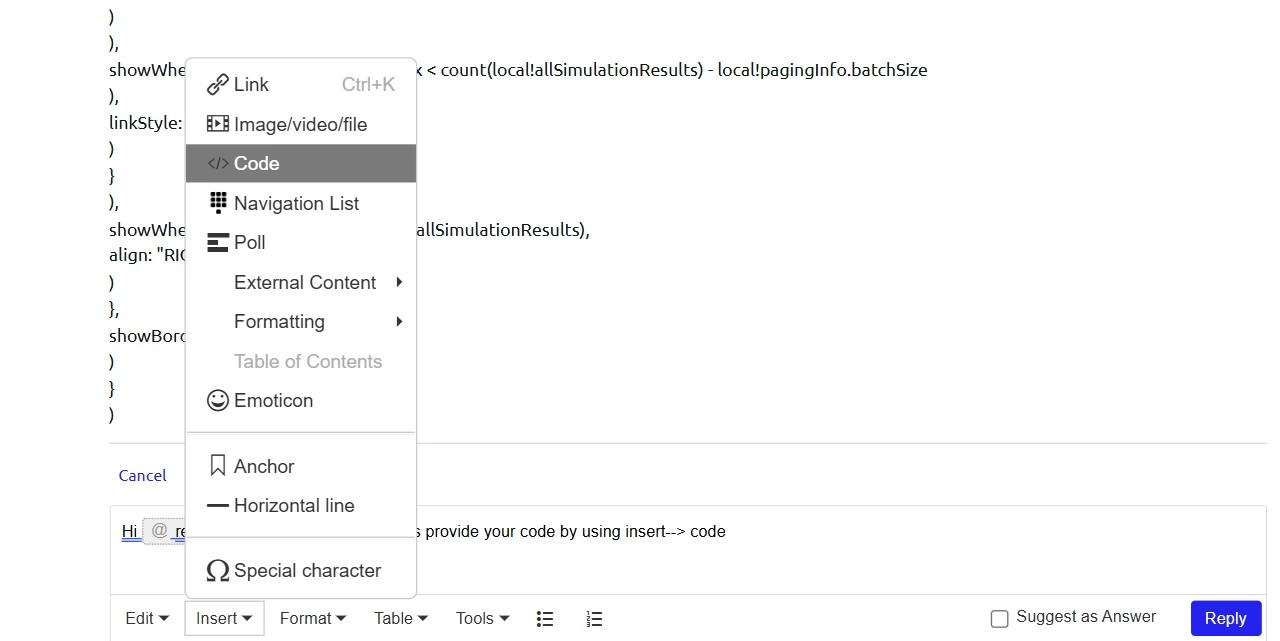1280x641 pixels.
Task: Click the Poll bars icon
Action: tap(217, 242)
